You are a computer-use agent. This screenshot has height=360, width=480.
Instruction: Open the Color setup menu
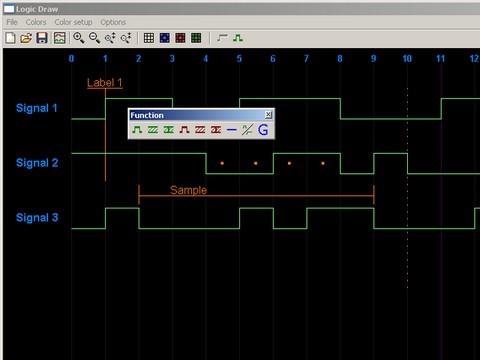pos(73,22)
